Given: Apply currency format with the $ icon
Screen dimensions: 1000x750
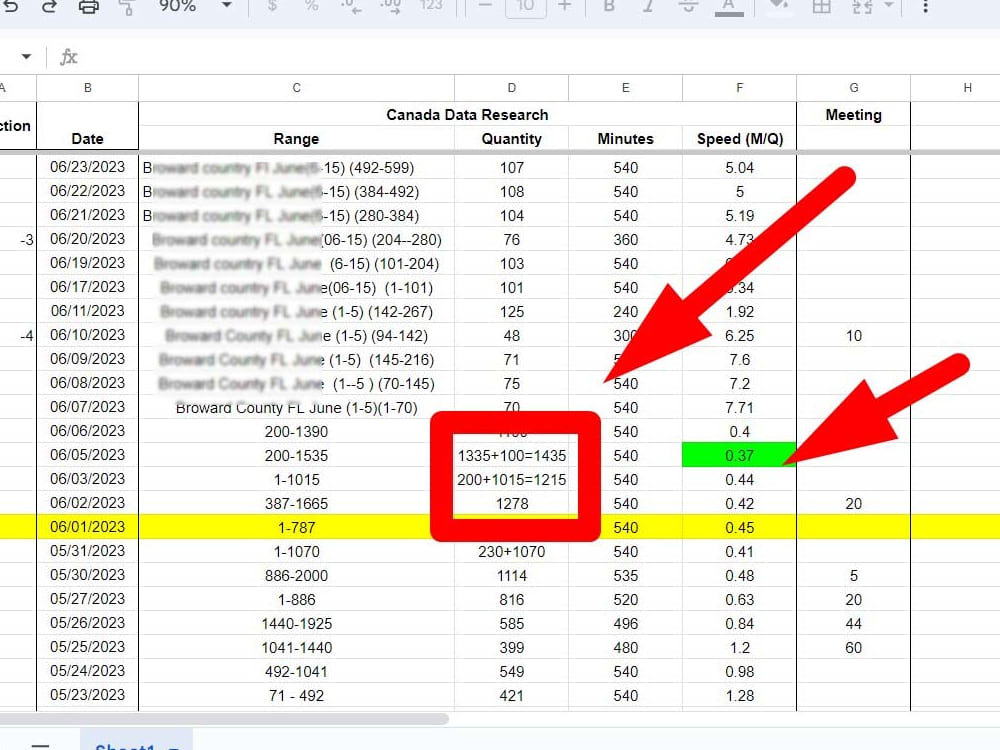Looking at the screenshot, I should tap(272, 6).
